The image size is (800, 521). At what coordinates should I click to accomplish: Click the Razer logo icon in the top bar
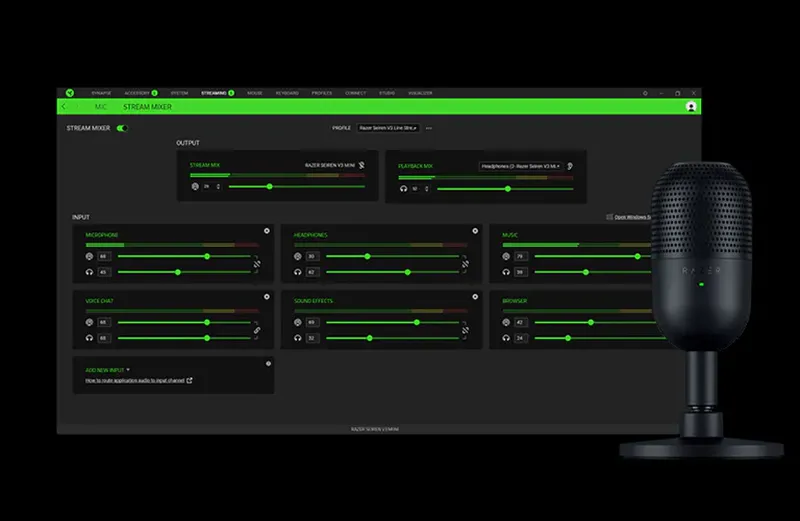pyautogui.click(x=67, y=92)
